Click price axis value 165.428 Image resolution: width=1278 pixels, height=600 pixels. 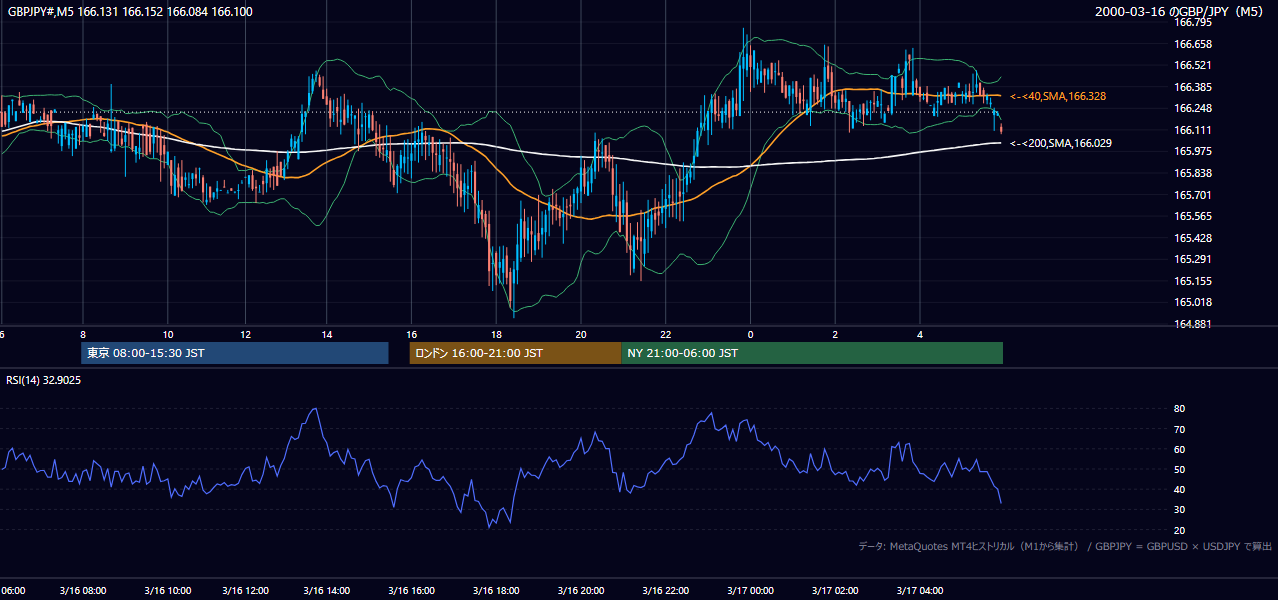[1194, 238]
